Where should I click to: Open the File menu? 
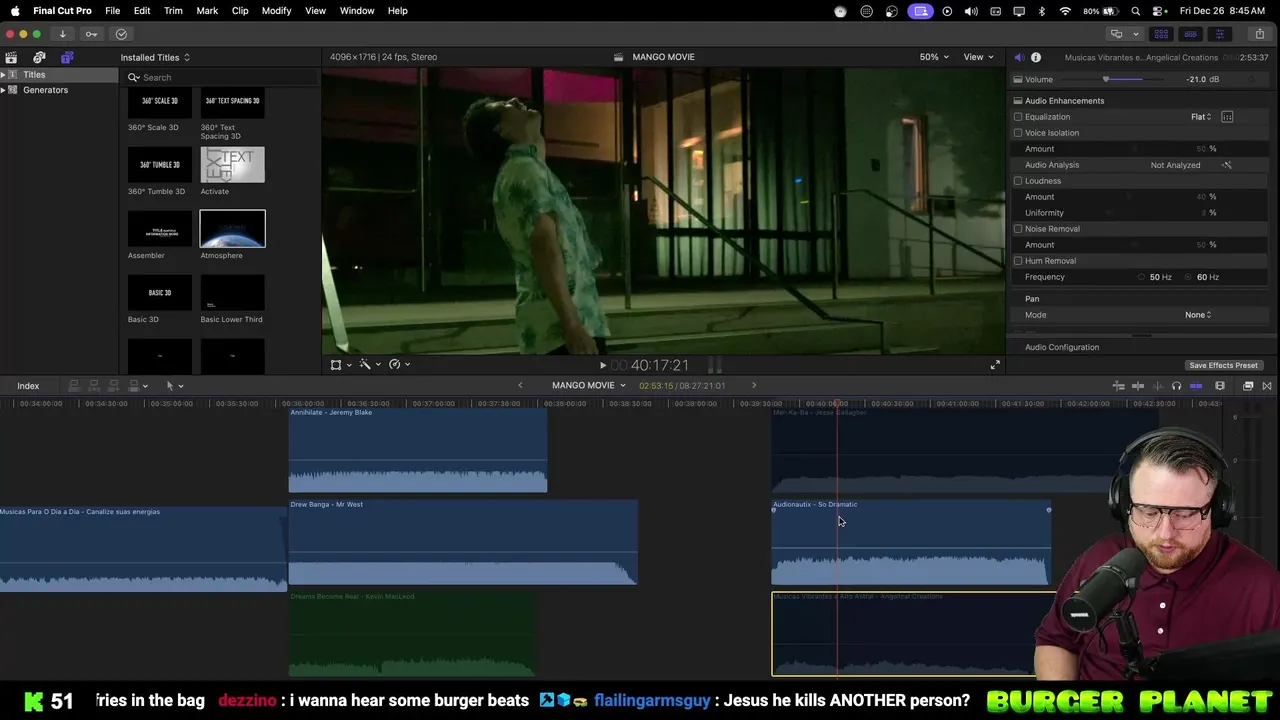point(113,11)
